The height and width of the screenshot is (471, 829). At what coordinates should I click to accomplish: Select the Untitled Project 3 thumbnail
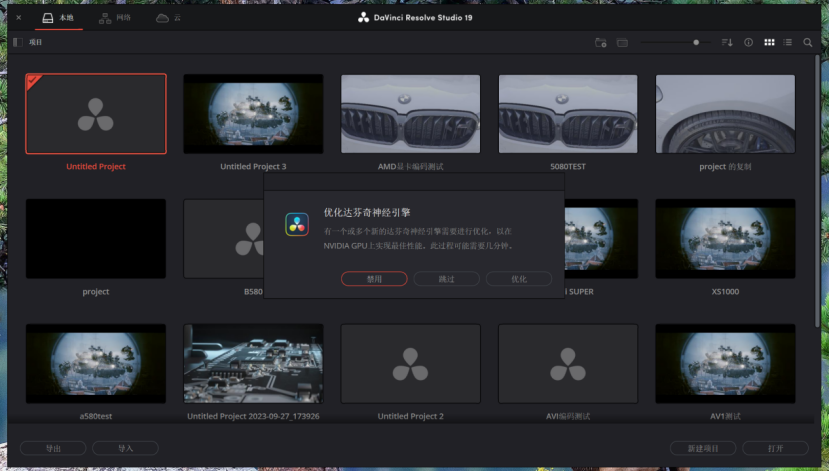[253, 114]
